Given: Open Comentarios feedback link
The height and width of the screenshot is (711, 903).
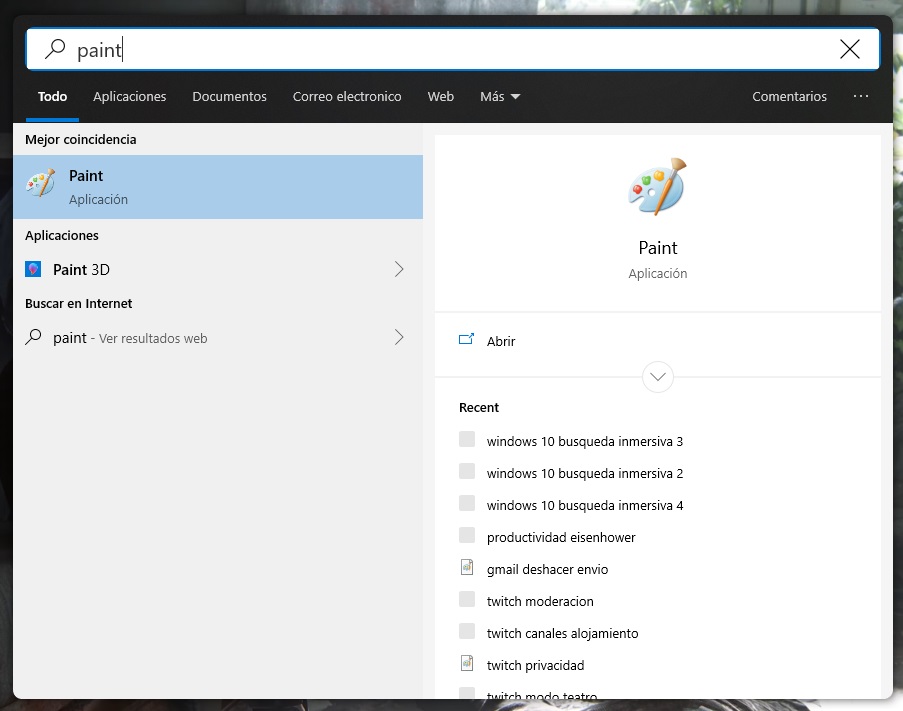Looking at the screenshot, I should pyautogui.click(x=789, y=97).
